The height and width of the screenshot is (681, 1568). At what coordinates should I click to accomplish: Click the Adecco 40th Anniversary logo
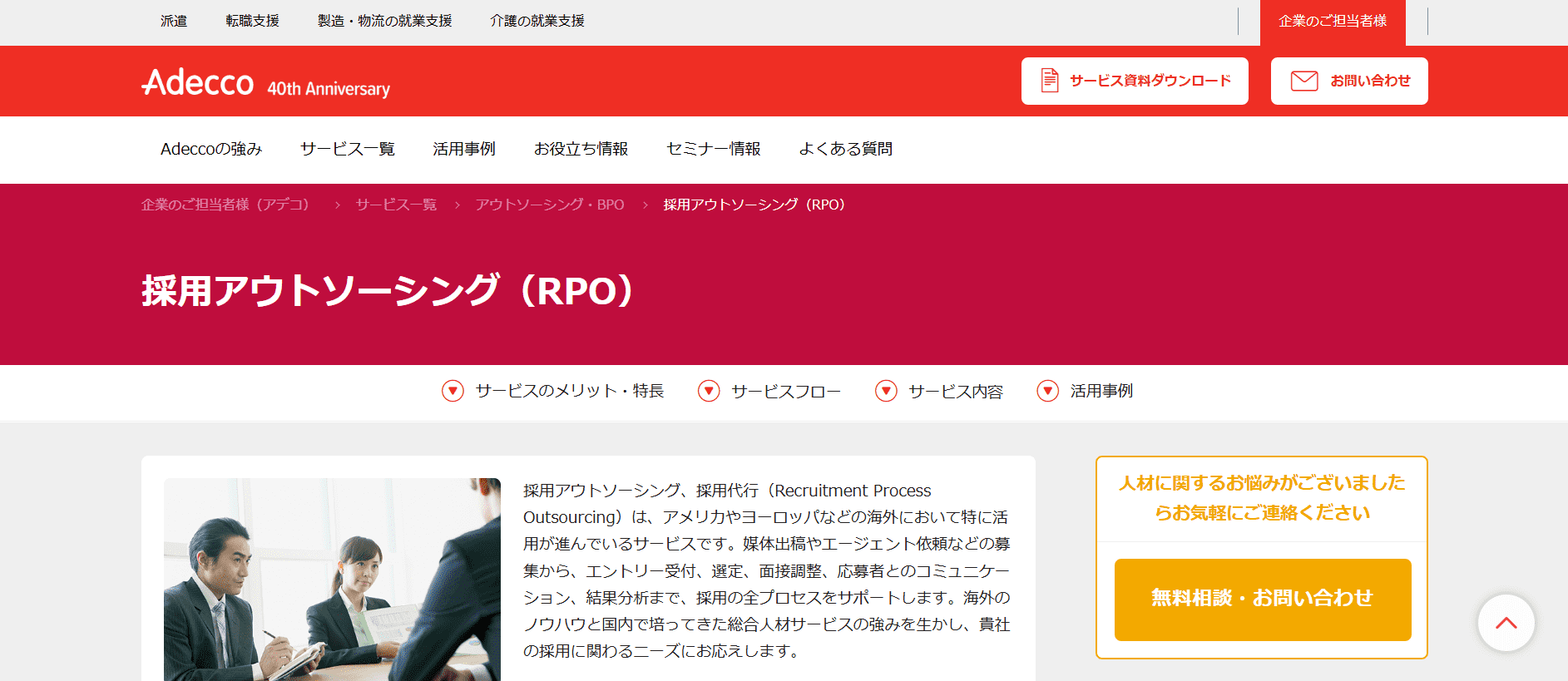[x=265, y=82]
